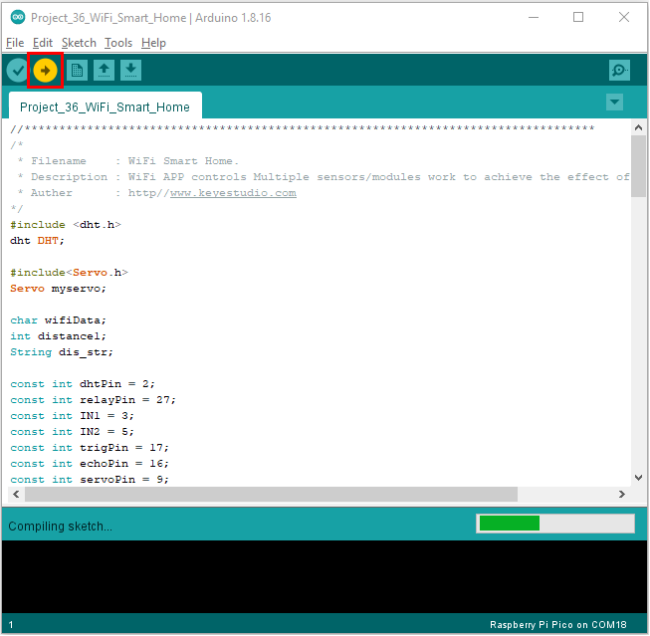Select the Project_36_WiFi_Smart_Home tab
This screenshot has width=650, height=636.
click(x=105, y=107)
